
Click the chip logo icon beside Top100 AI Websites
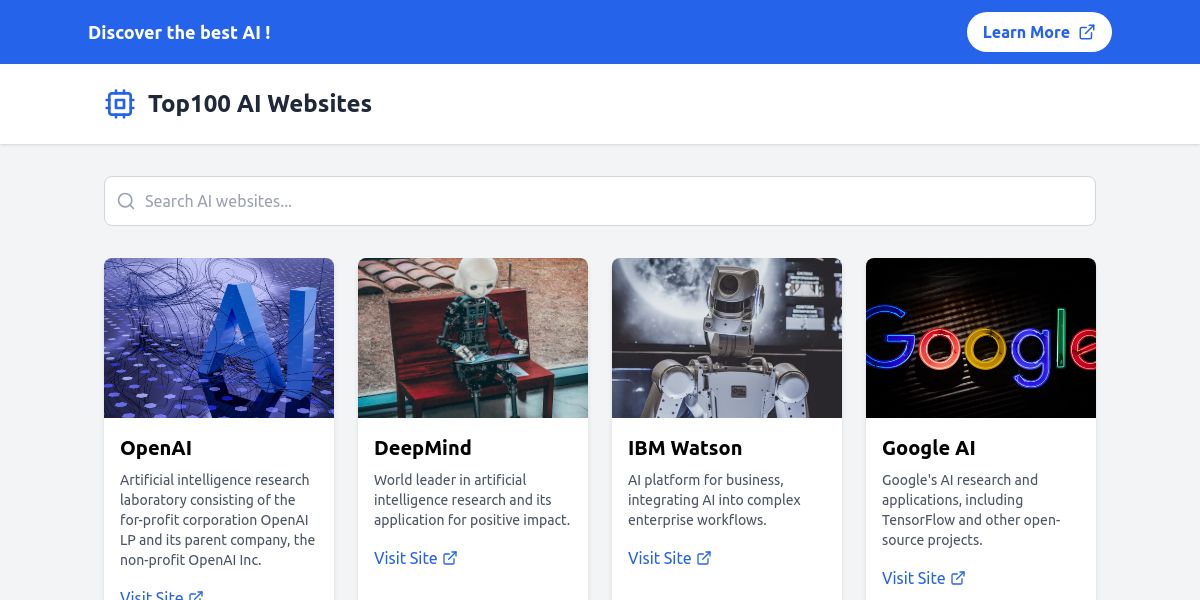click(x=120, y=104)
